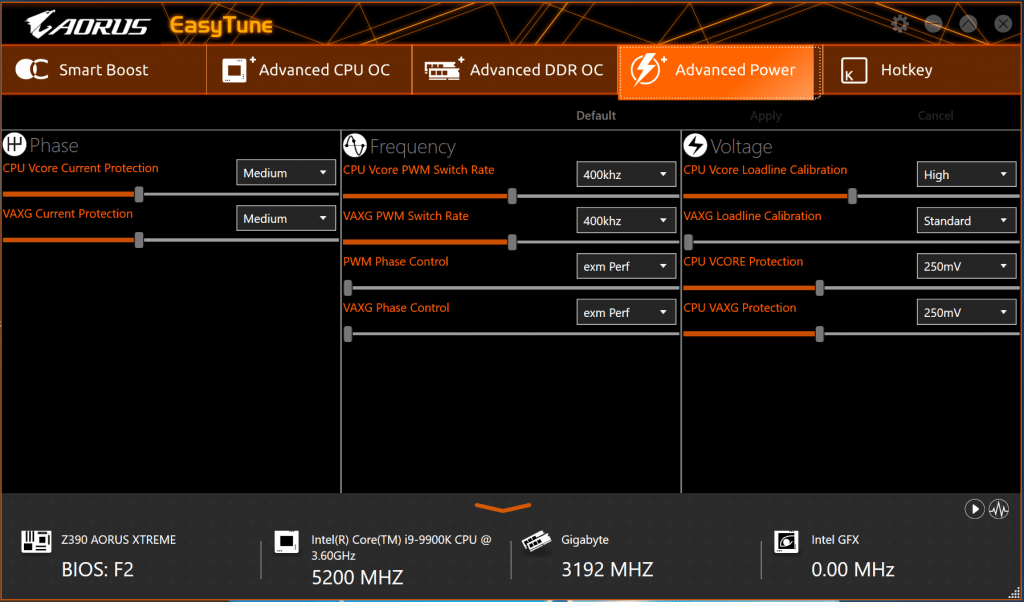Click CPU Vcore Current Protection slider handle
Image resolution: width=1024 pixels, height=602 pixels.
[x=138, y=194]
